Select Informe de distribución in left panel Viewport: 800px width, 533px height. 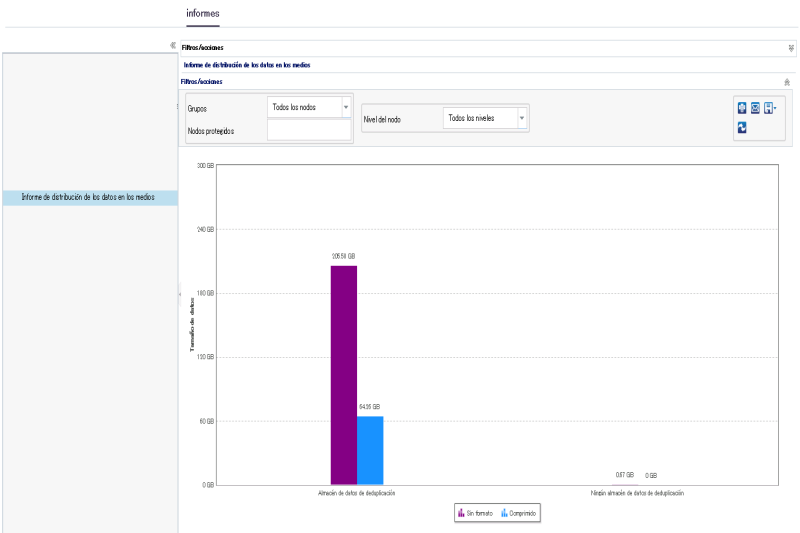click(x=90, y=197)
